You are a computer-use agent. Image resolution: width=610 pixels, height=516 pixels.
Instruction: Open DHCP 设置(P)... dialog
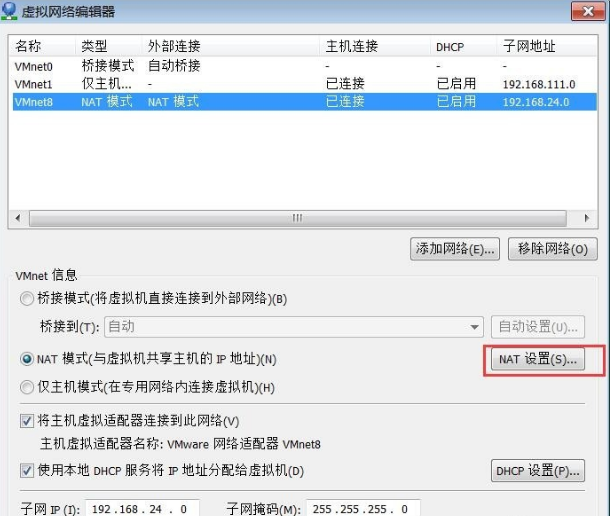(538, 471)
